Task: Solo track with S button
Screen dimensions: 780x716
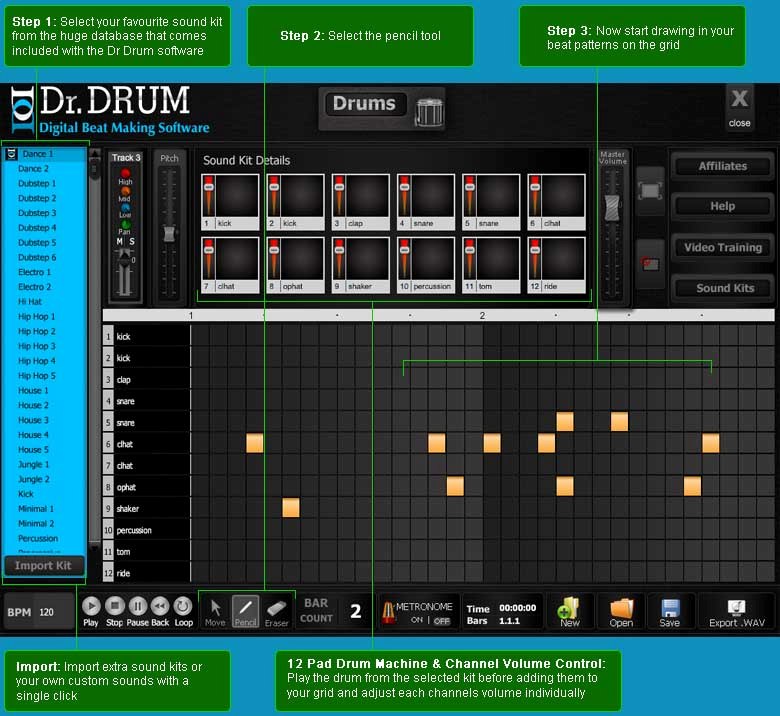Action: point(131,241)
